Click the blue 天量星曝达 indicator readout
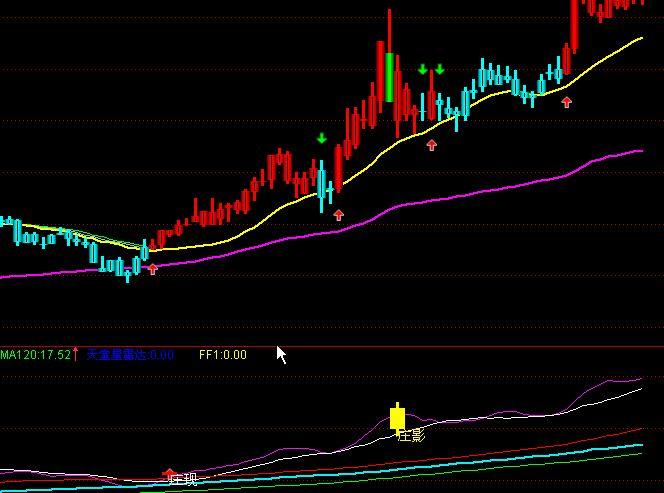Viewport: 664px width, 493px height. point(130,354)
